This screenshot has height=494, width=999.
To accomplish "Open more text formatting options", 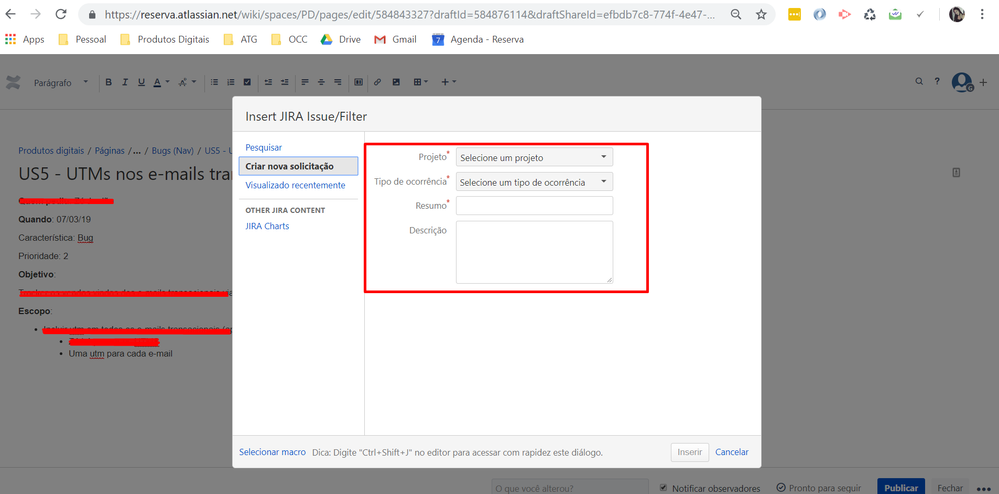I will [185, 82].
